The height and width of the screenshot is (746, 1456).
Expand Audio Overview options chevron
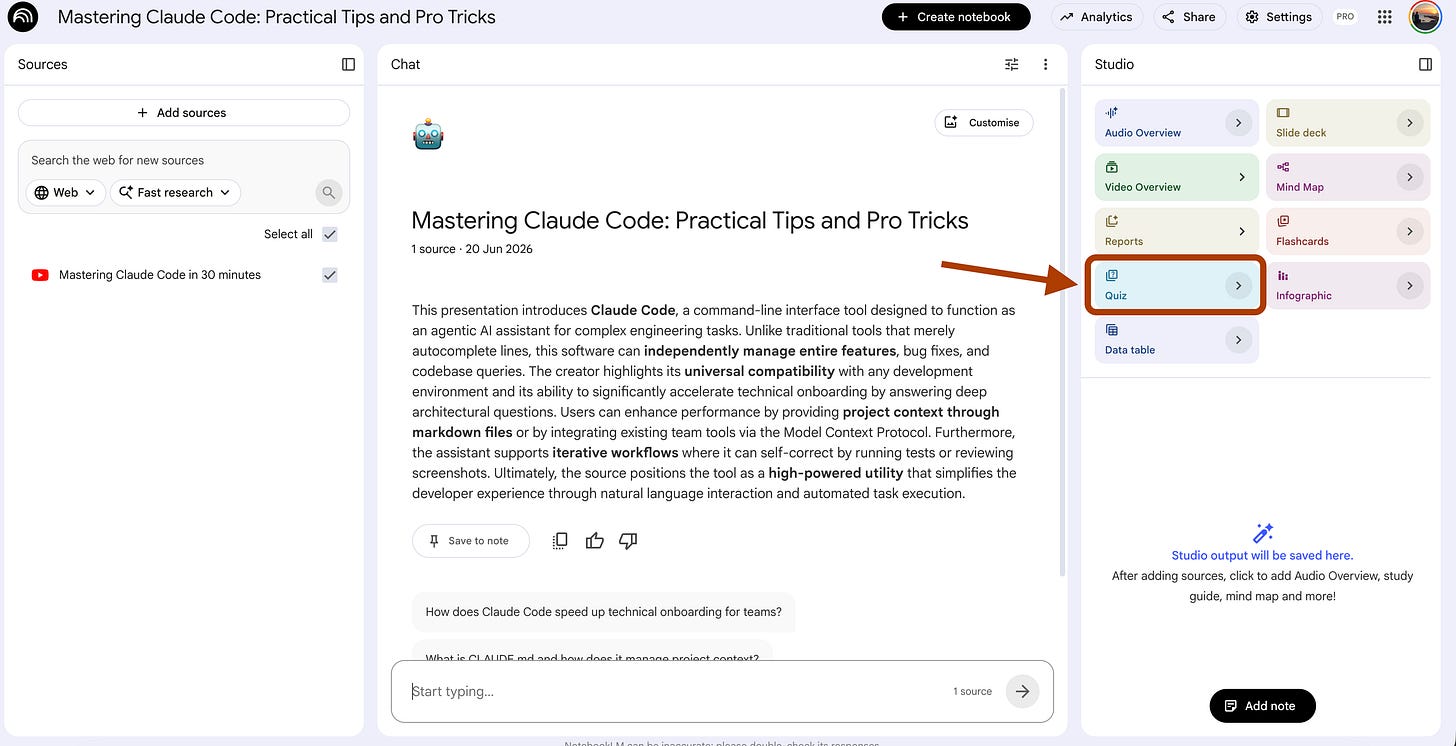[1238, 123]
